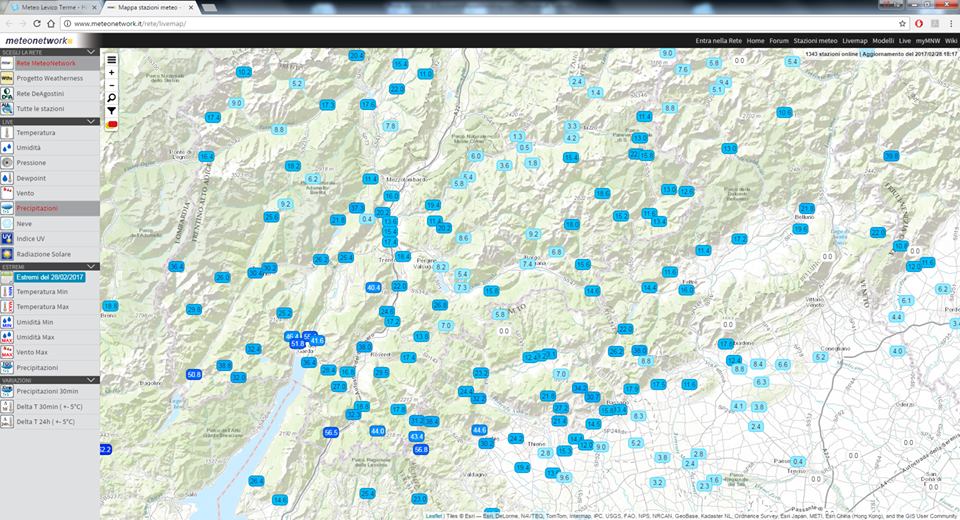
Task: Open the map filter funnel icon
Action: [x=111, y=111]
